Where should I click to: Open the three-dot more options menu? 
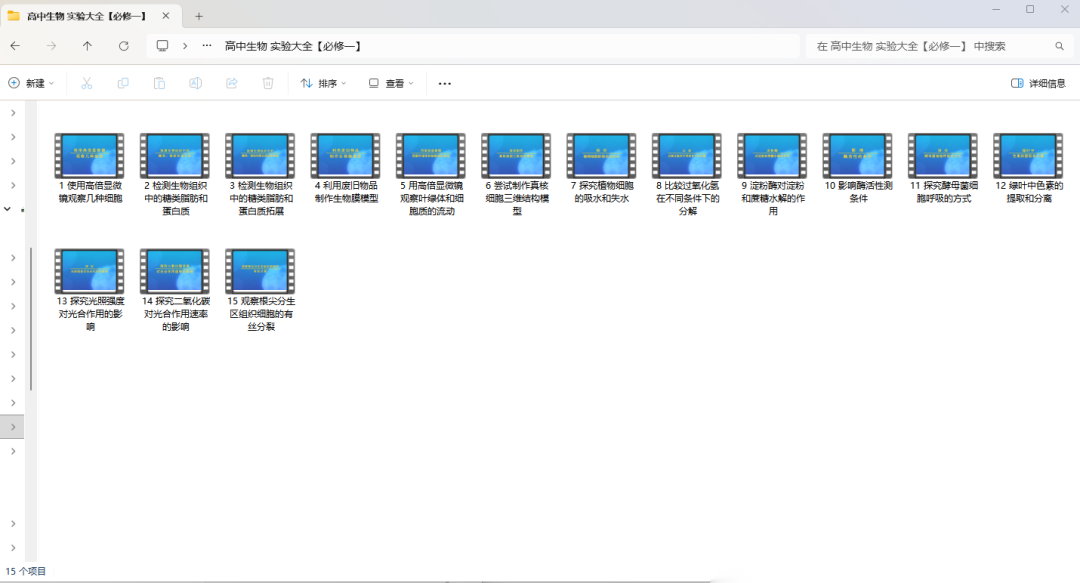(x=445, y=83)
